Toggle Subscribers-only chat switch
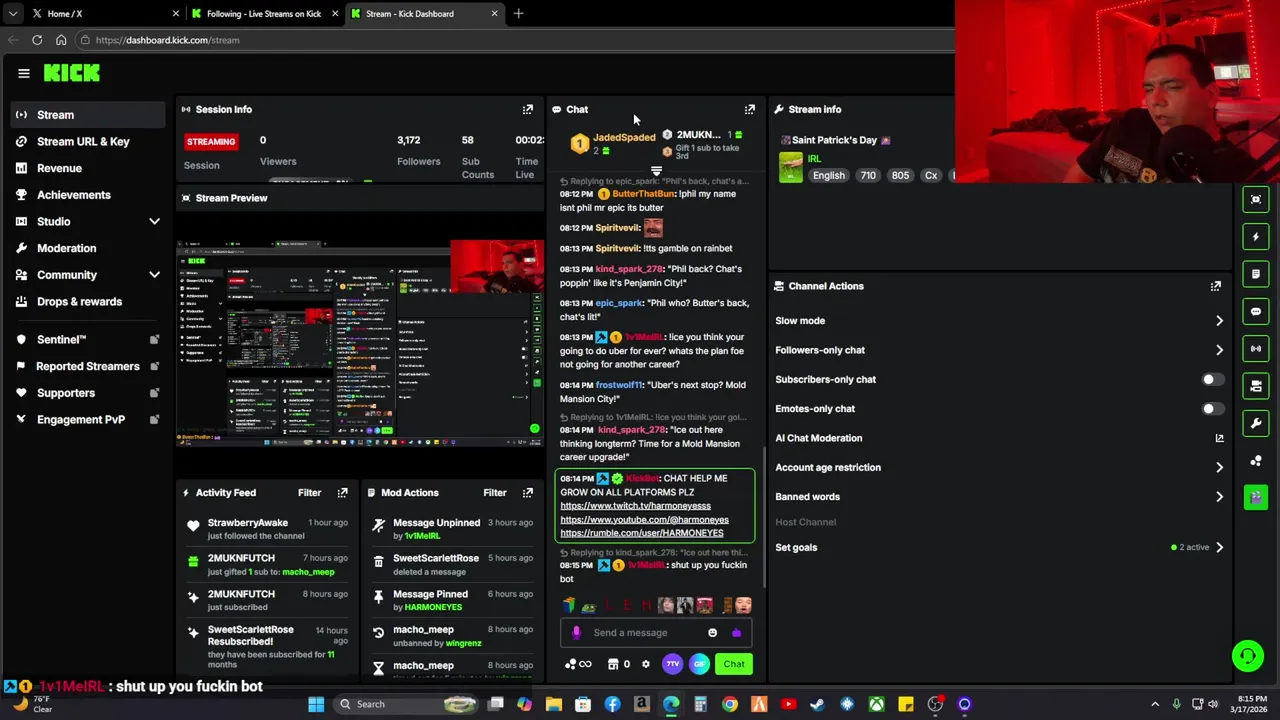Screen dimensions: 1280x720 coord(1211,379)
